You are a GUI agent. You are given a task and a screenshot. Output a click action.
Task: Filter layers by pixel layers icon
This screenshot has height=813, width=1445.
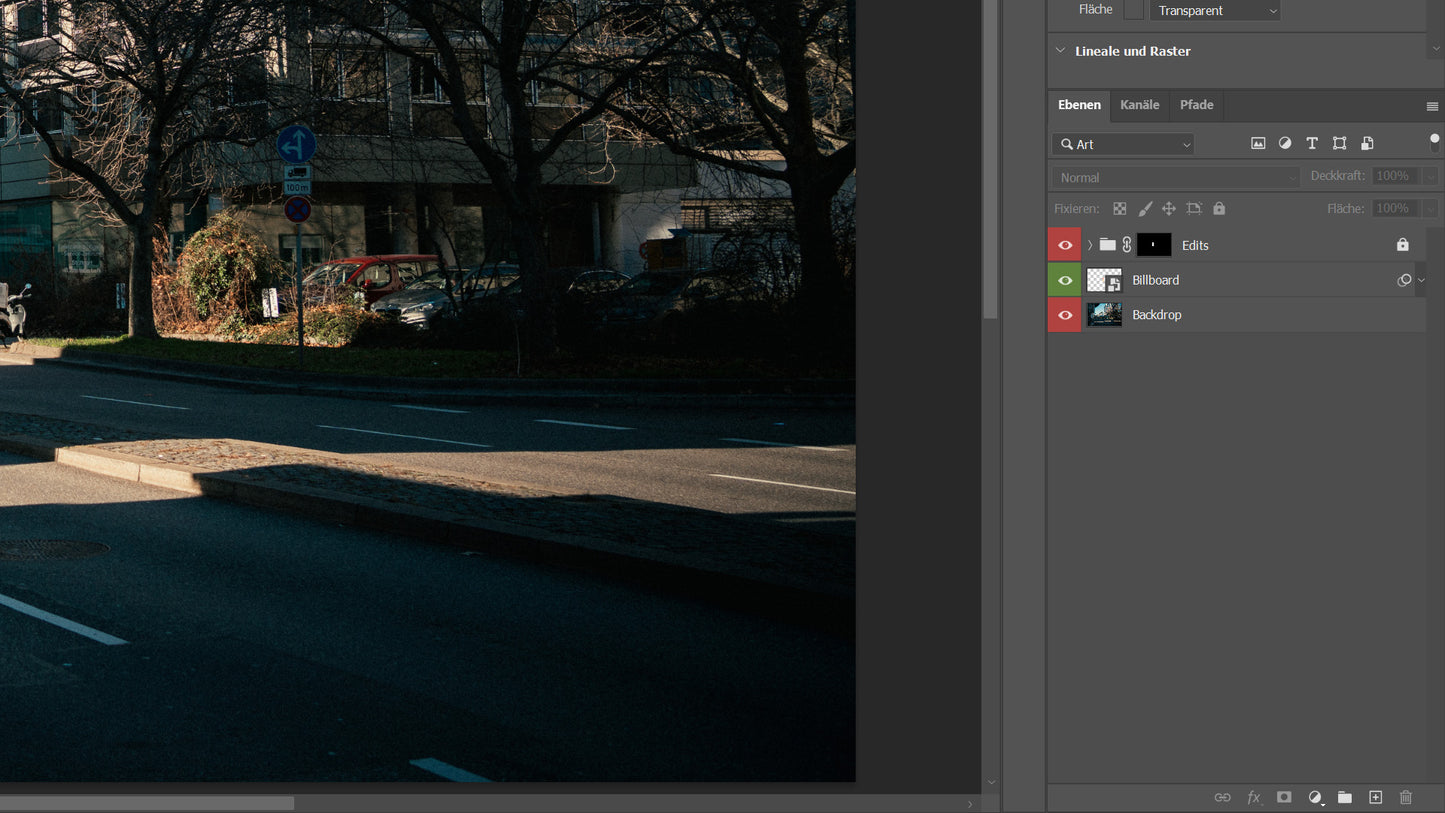1258,144
